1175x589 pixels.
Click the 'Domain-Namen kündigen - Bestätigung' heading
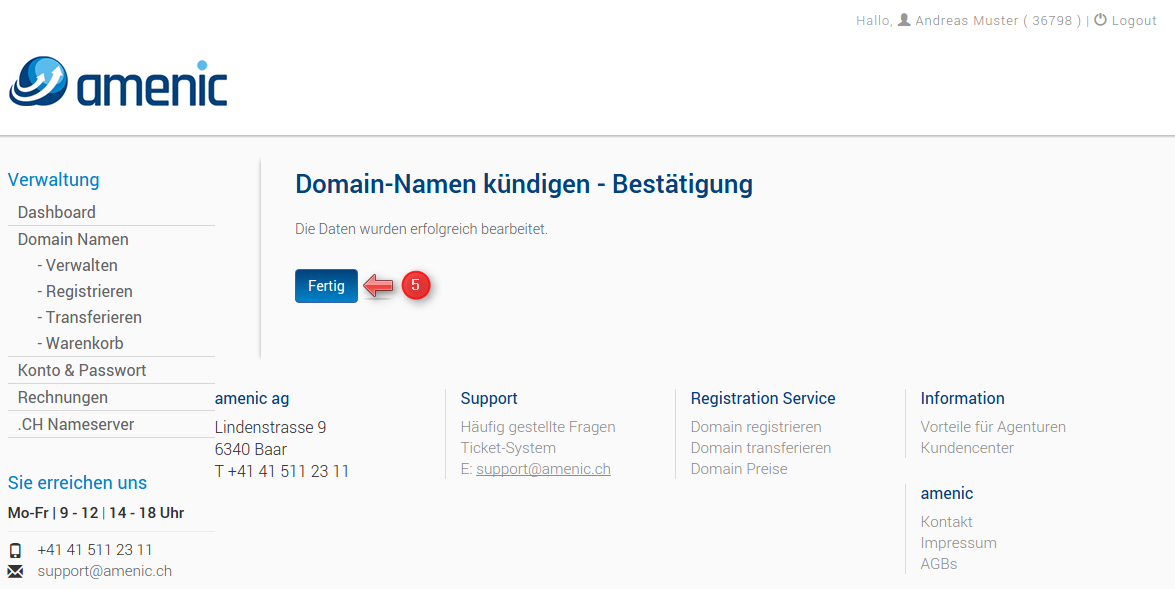pyautogui.click(x=524, y=184)
